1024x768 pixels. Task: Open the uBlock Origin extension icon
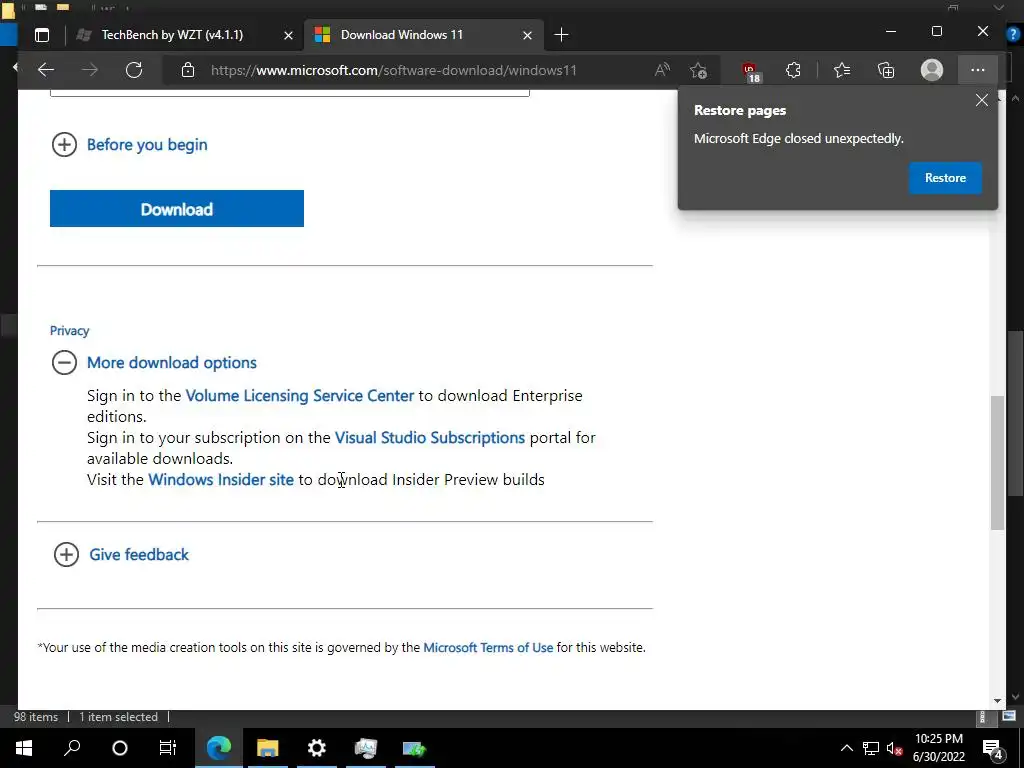(x=750, y=71)
